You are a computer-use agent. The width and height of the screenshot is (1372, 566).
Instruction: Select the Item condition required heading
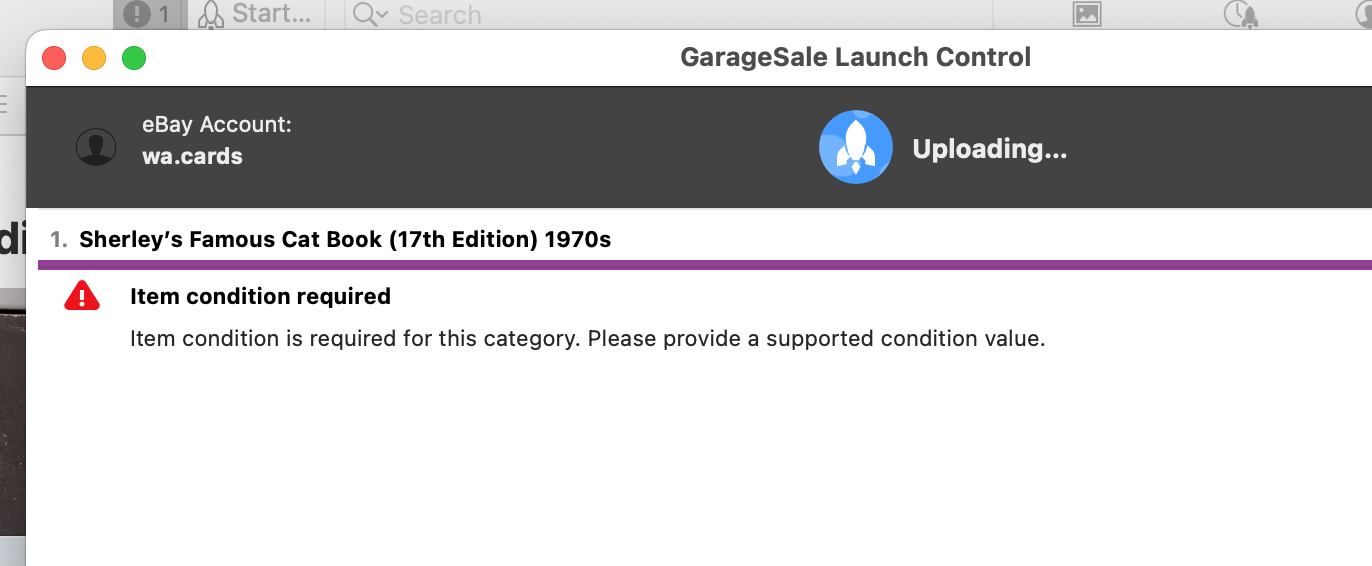click(x=260, y=296)
